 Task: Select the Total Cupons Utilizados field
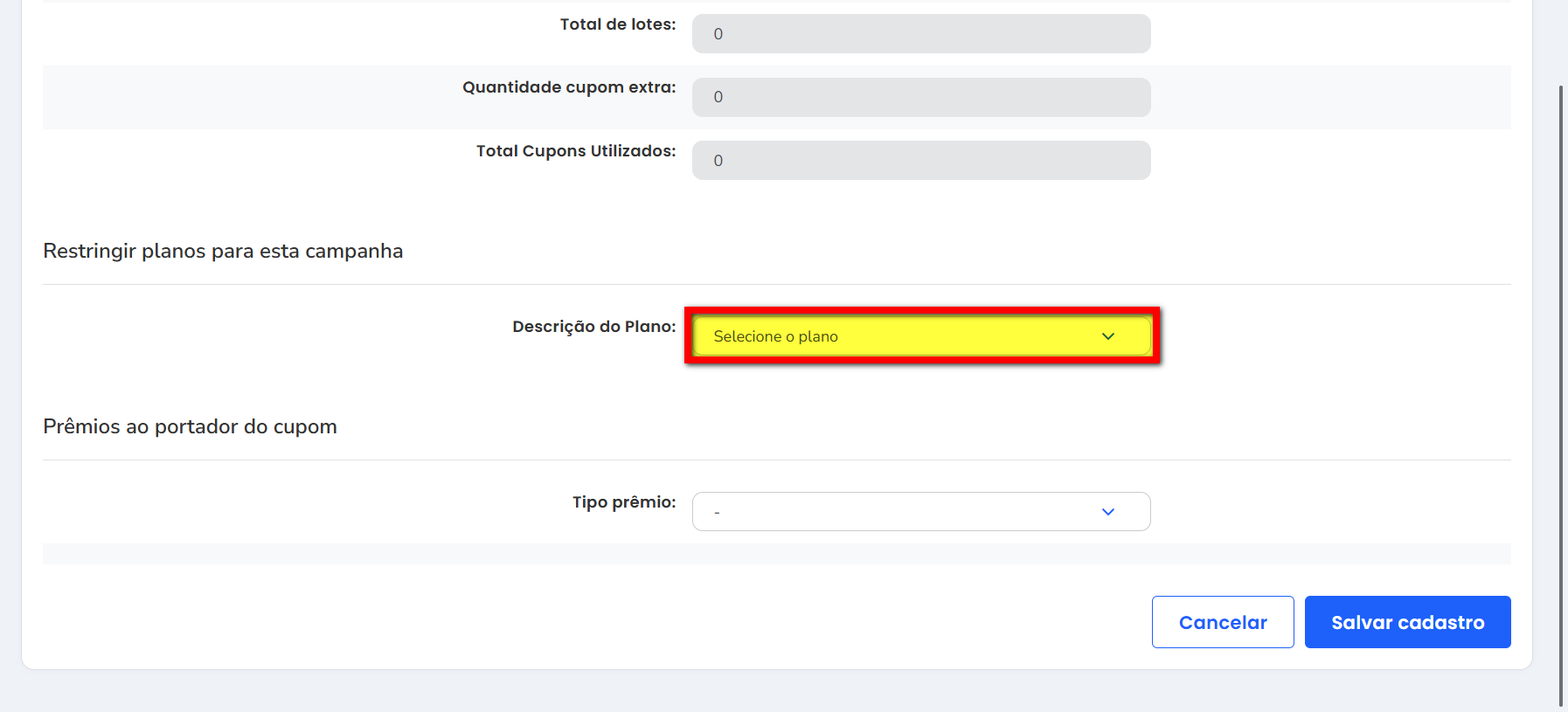point(920,161)
